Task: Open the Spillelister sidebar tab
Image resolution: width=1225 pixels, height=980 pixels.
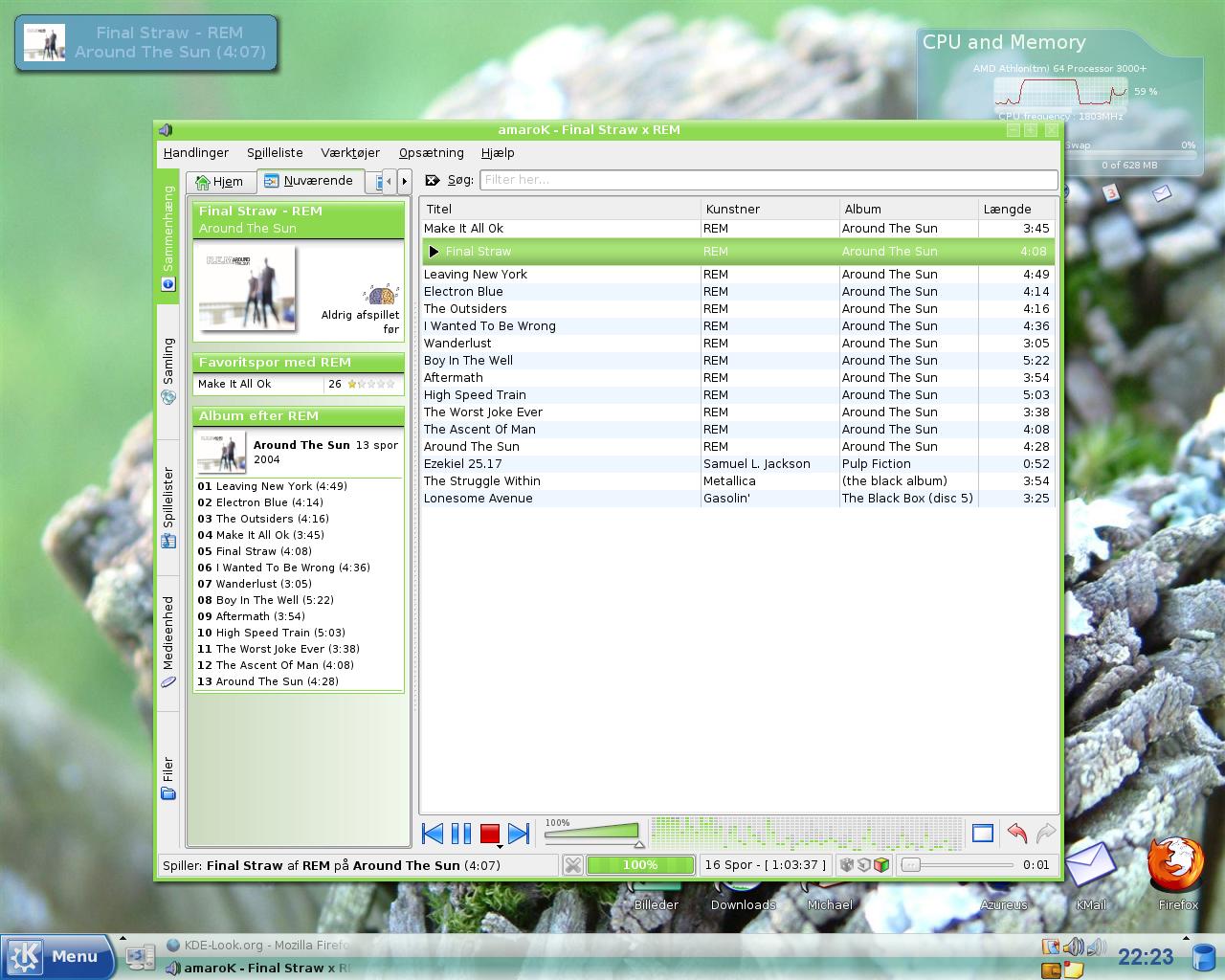Action: [x=168, y=507]
